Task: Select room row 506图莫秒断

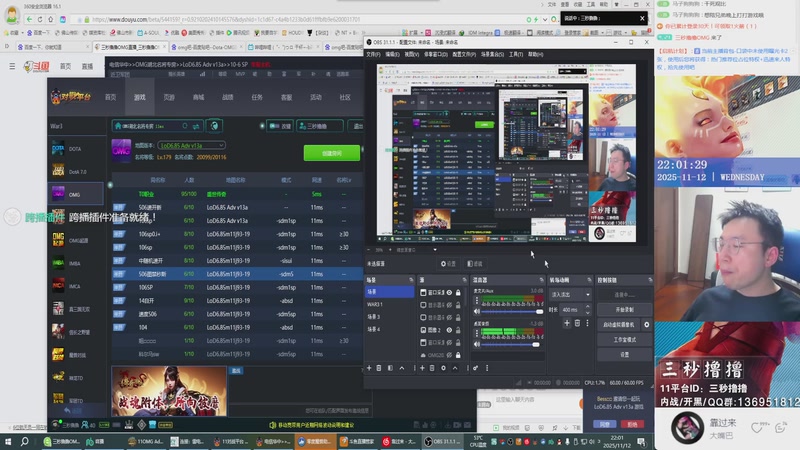Action: (x=237, y=274)
